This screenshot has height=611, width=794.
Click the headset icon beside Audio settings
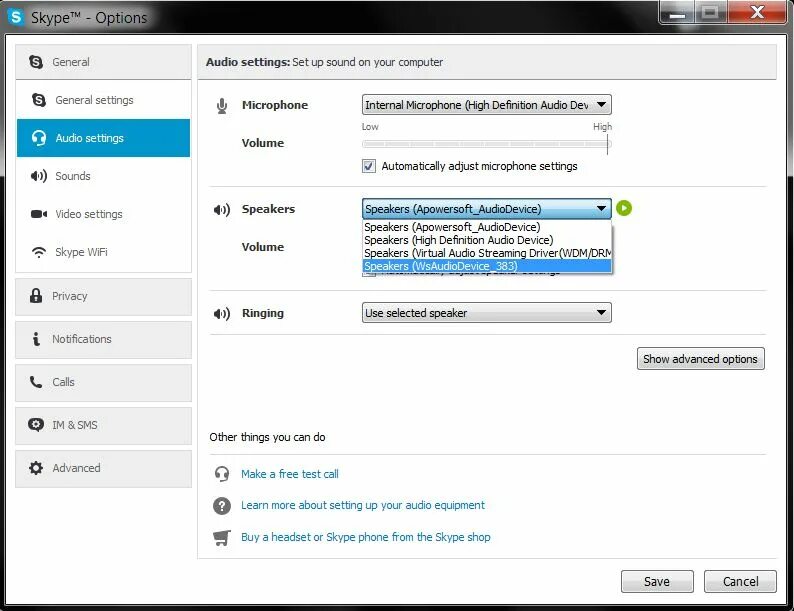39,138
